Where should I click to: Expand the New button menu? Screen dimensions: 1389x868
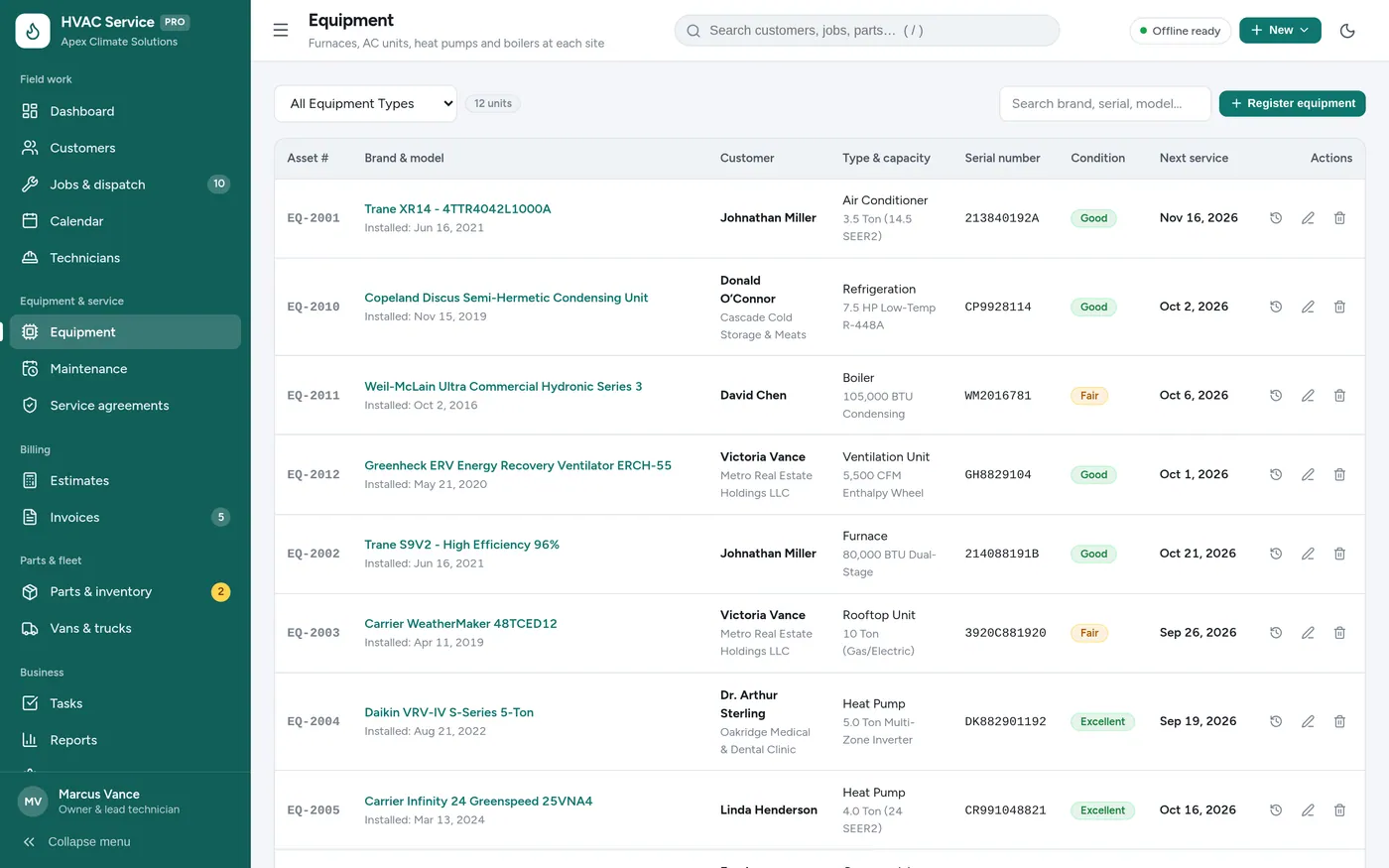[x=1280, y=31]
